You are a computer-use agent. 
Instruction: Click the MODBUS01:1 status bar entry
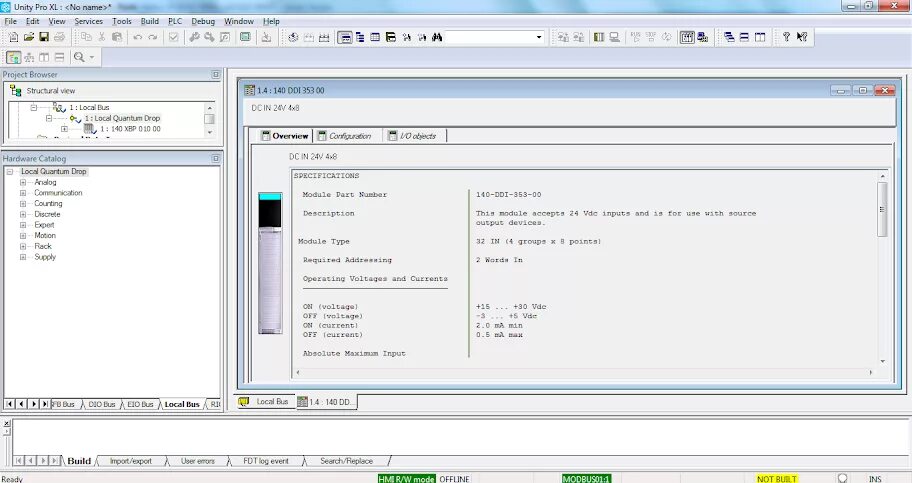(586, 479)
